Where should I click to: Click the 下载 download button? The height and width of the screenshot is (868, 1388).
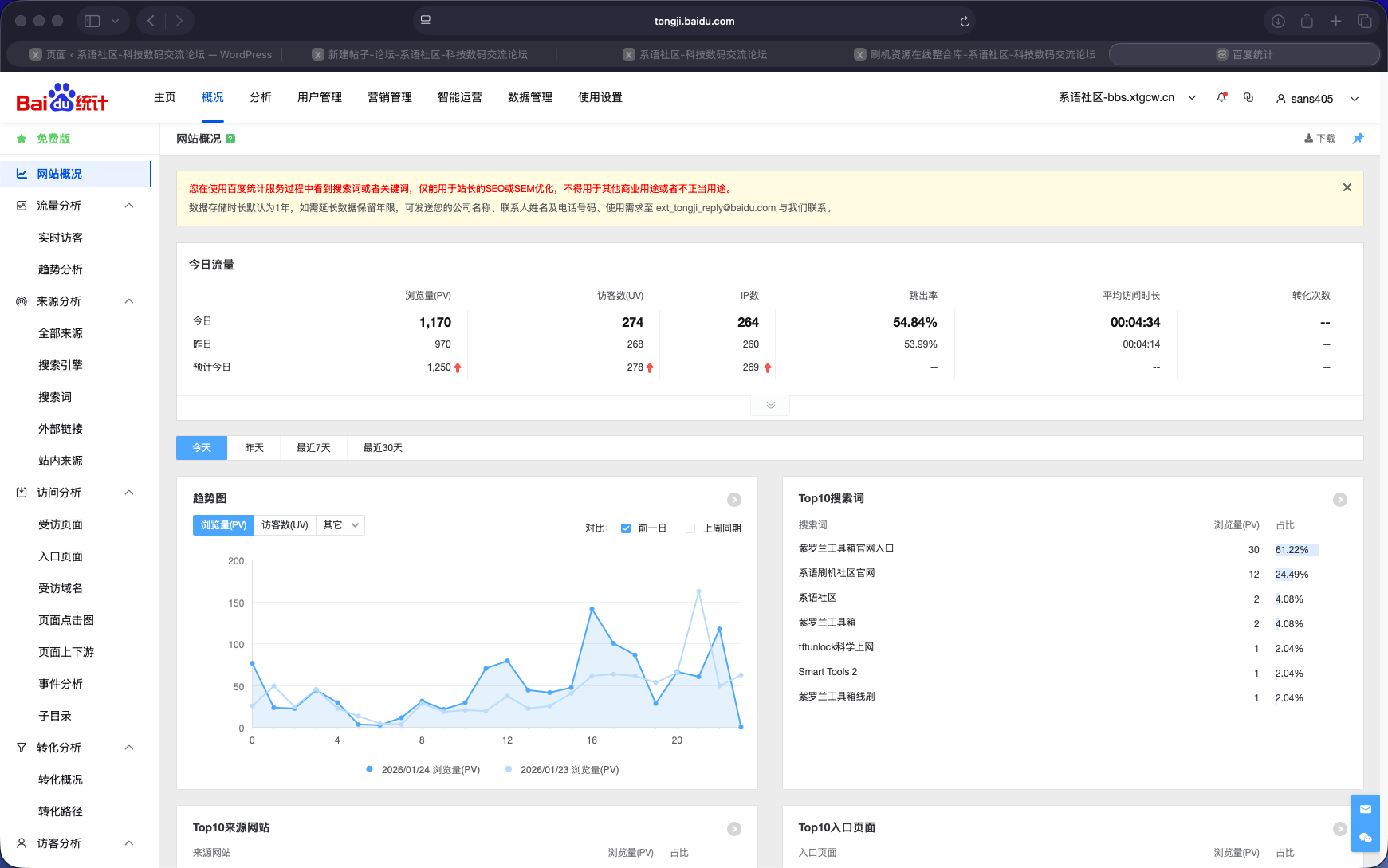tap(1319, 139)
